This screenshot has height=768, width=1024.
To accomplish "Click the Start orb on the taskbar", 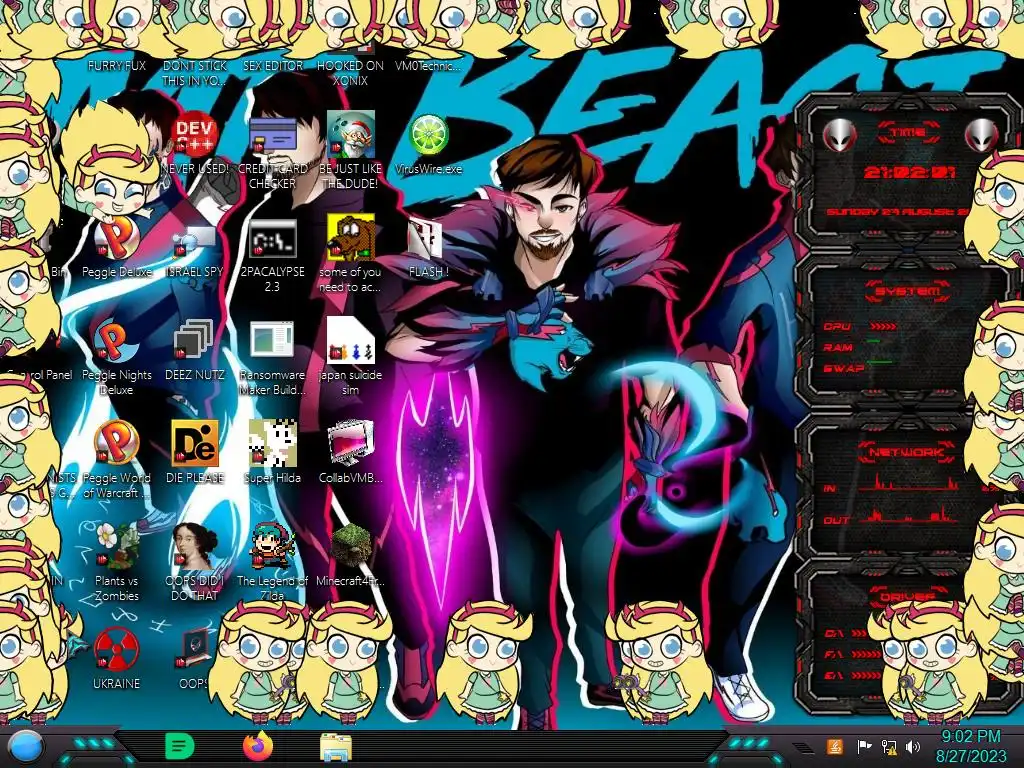I will click(26, 747).
